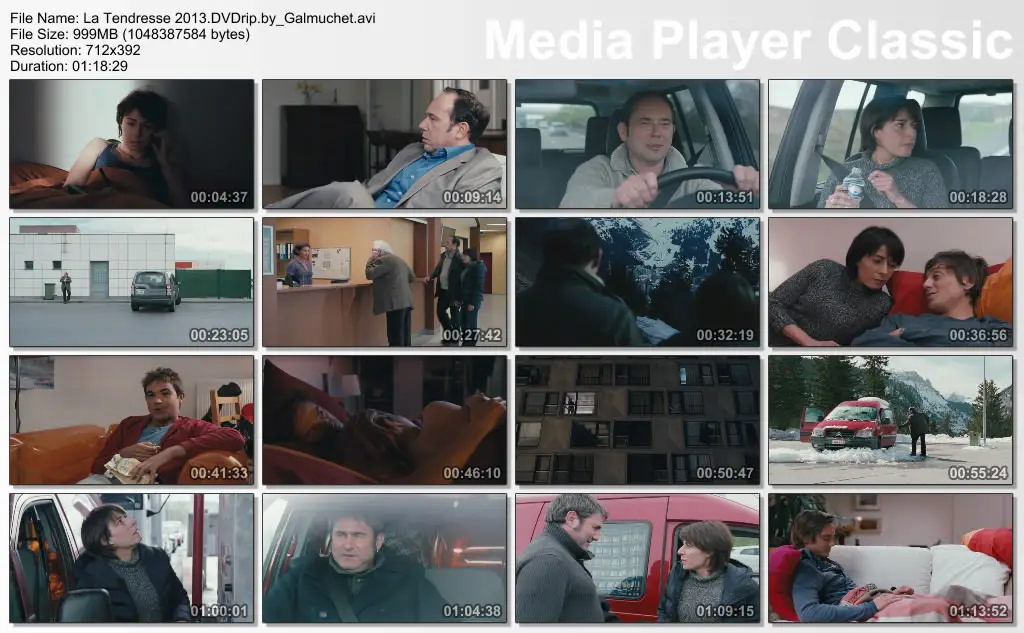Select the couch couple thumbnail at 00:36:56
This screenshot has height=633, width=1024.
(891, 282)
